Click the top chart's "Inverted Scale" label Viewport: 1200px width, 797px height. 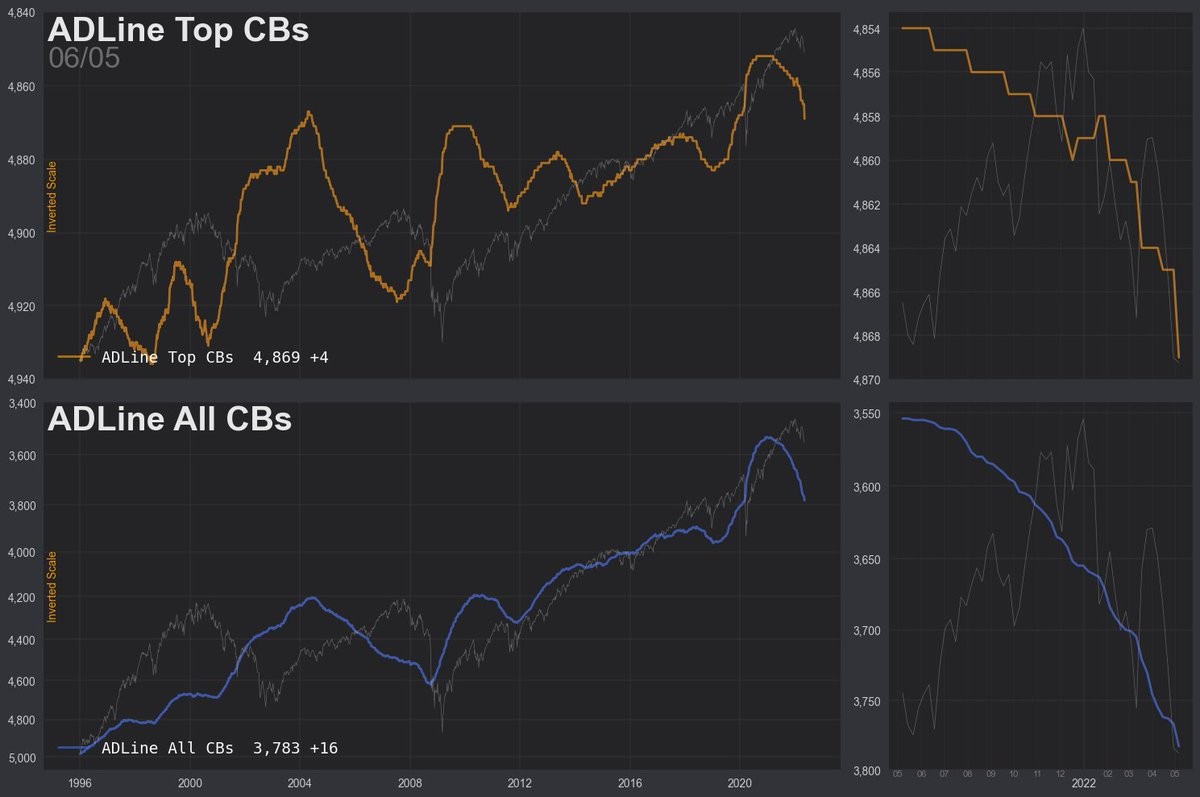[x=53, y=196]
